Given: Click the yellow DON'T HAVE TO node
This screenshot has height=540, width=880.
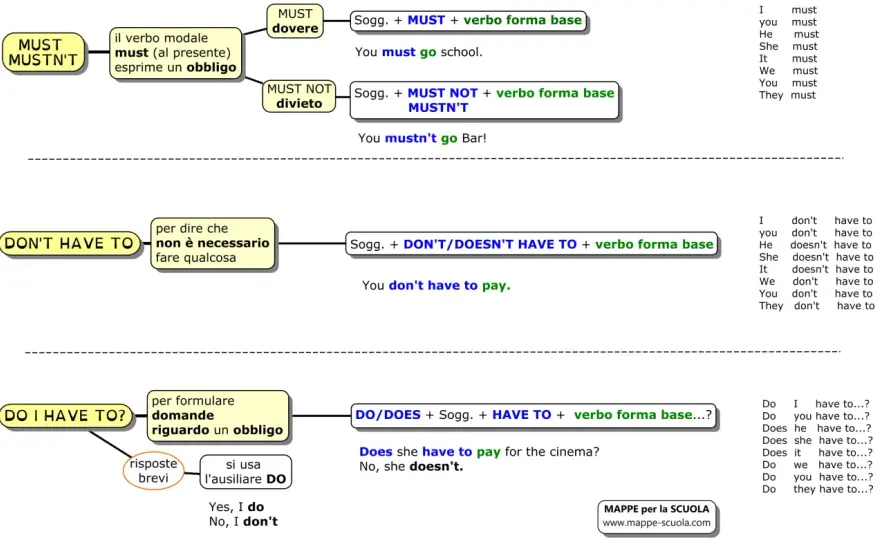Looking at the screenshot, I should click(x=70, y=244).
